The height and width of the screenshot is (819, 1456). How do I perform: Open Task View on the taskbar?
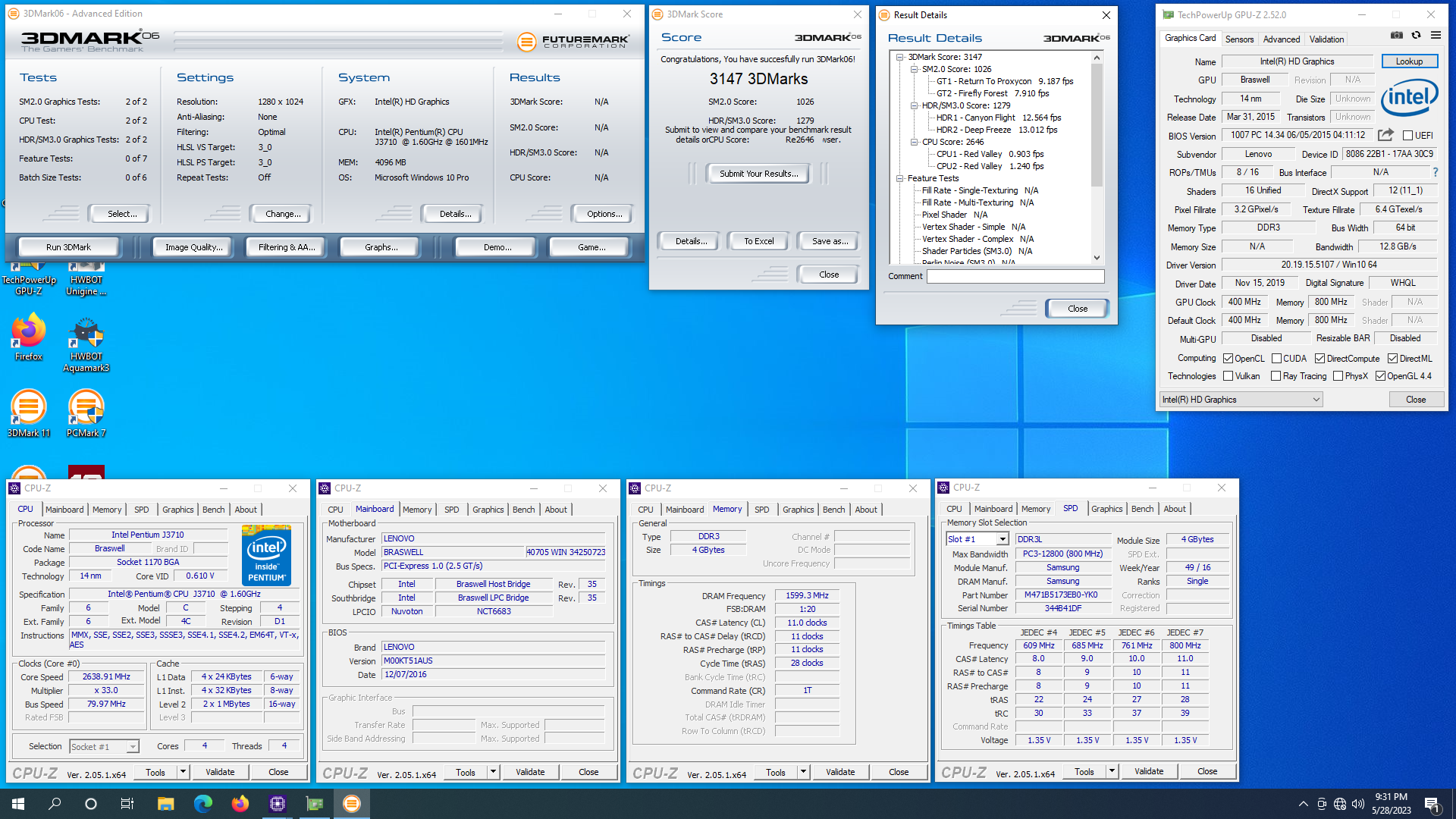(127, 804)
